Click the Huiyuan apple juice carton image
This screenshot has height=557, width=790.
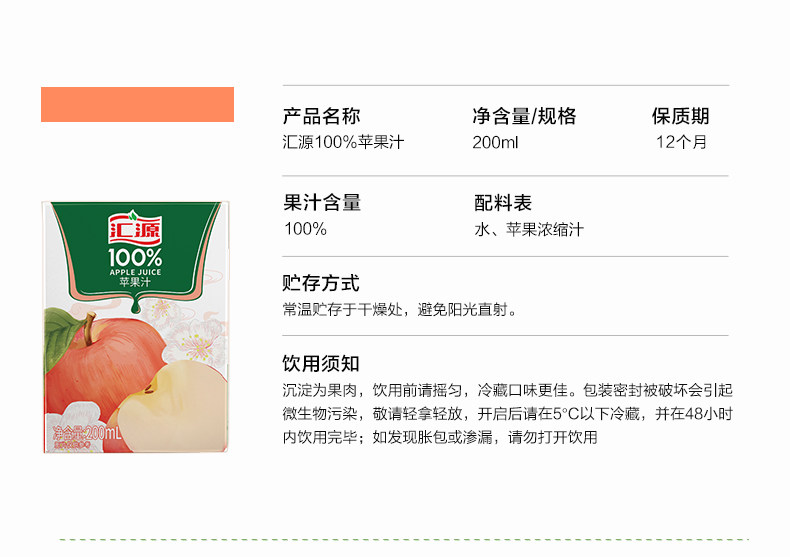coord(135,327)
